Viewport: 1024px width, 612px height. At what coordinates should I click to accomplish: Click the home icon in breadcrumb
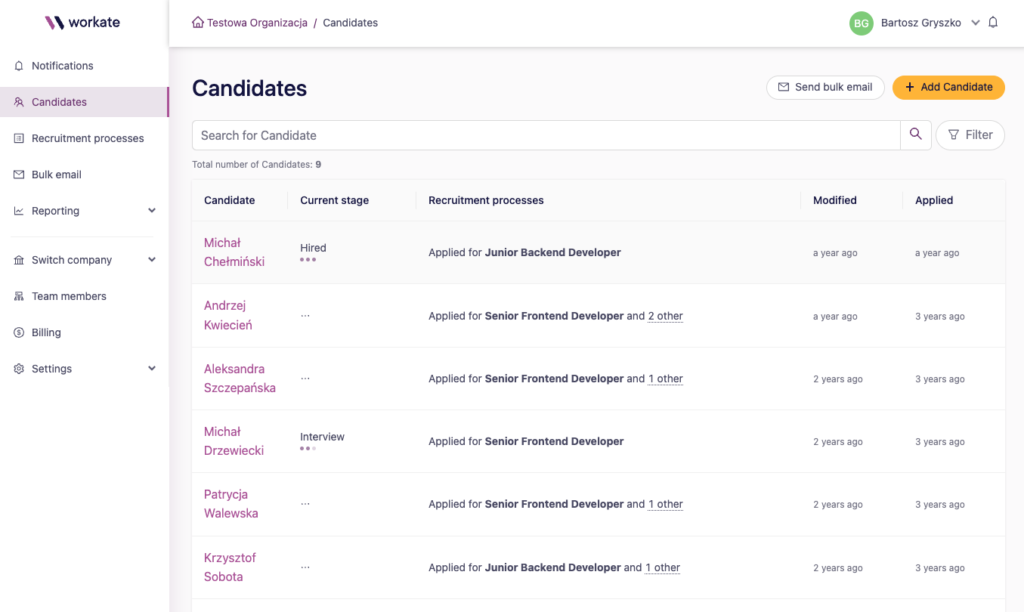click(198, 23)
